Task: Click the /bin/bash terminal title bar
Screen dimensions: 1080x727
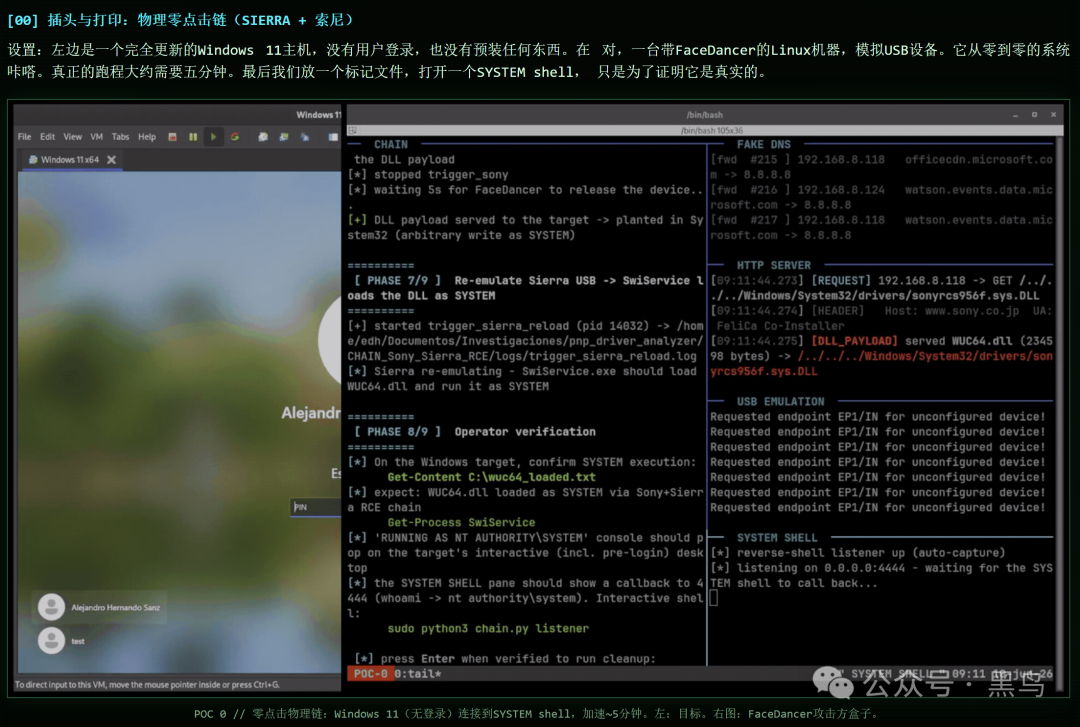Action: click(704, 115)
